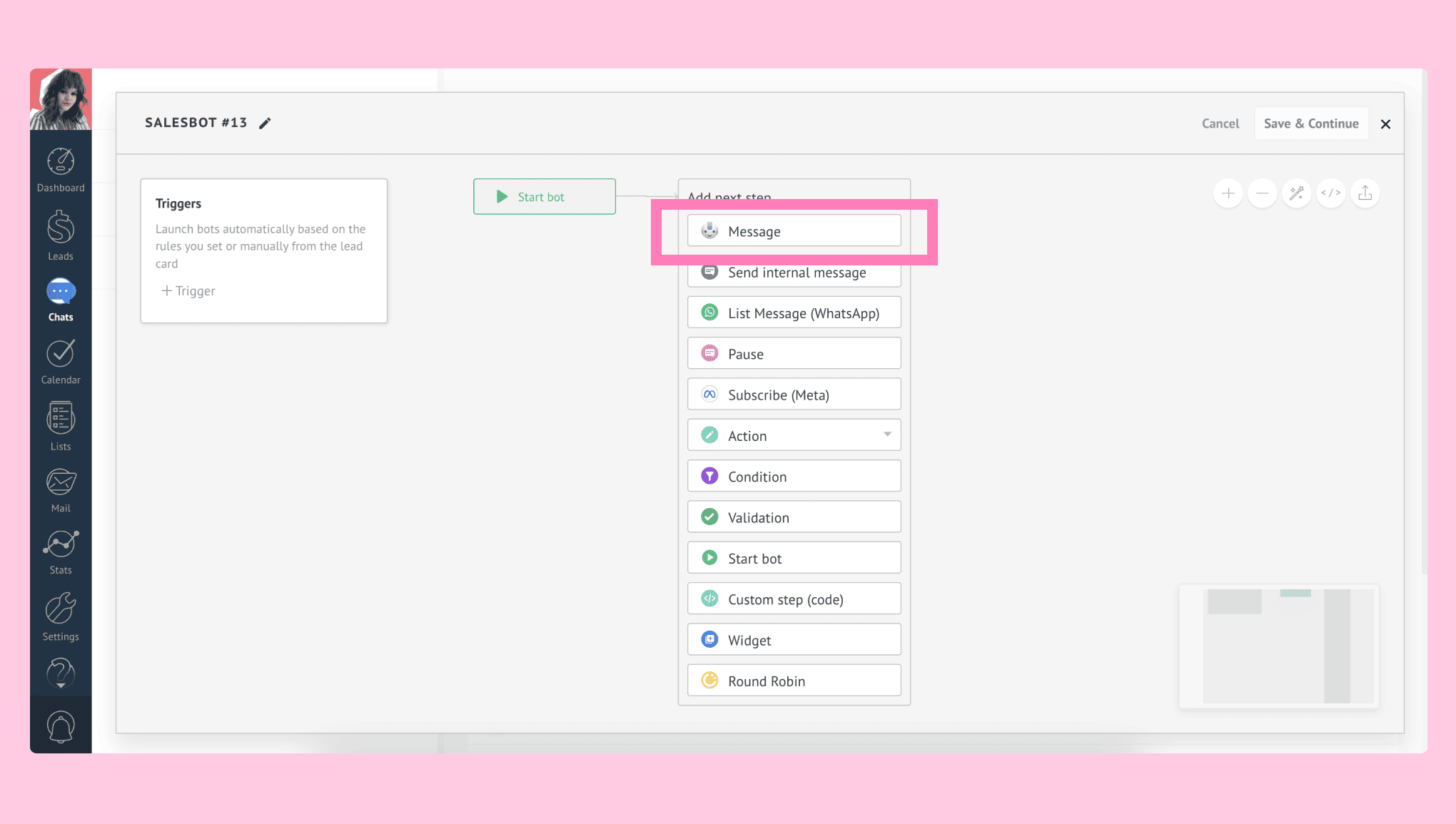The height and width of the screenshot is (824, 1456).
Task: Select the Start bot node on the canvas
Action: pyautogui.click(x=545, y=196)
